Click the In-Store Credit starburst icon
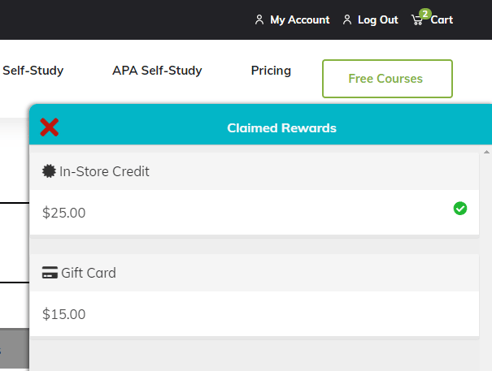The width and height of the screenshot is (492, 371). [x=49, y=171]
